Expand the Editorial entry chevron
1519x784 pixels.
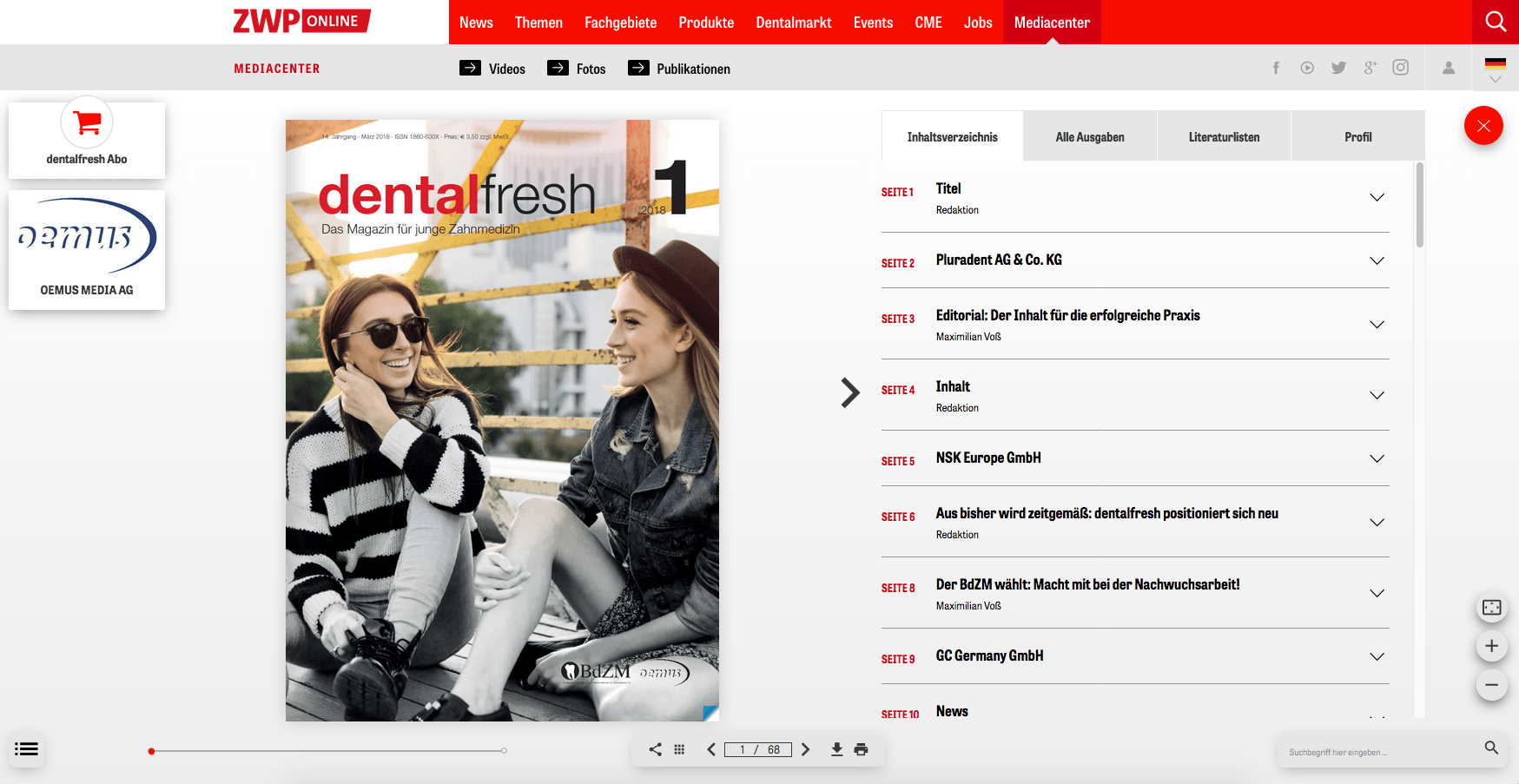1377,324
